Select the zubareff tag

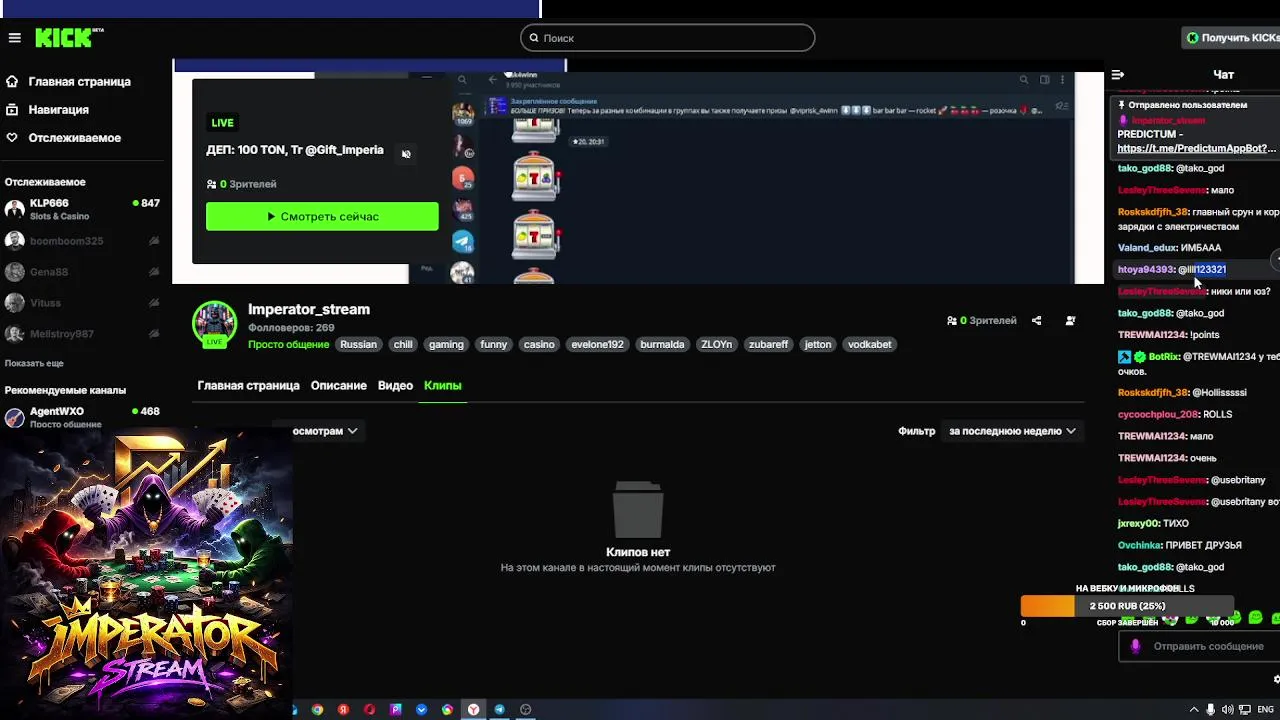(x=768, y=344)
